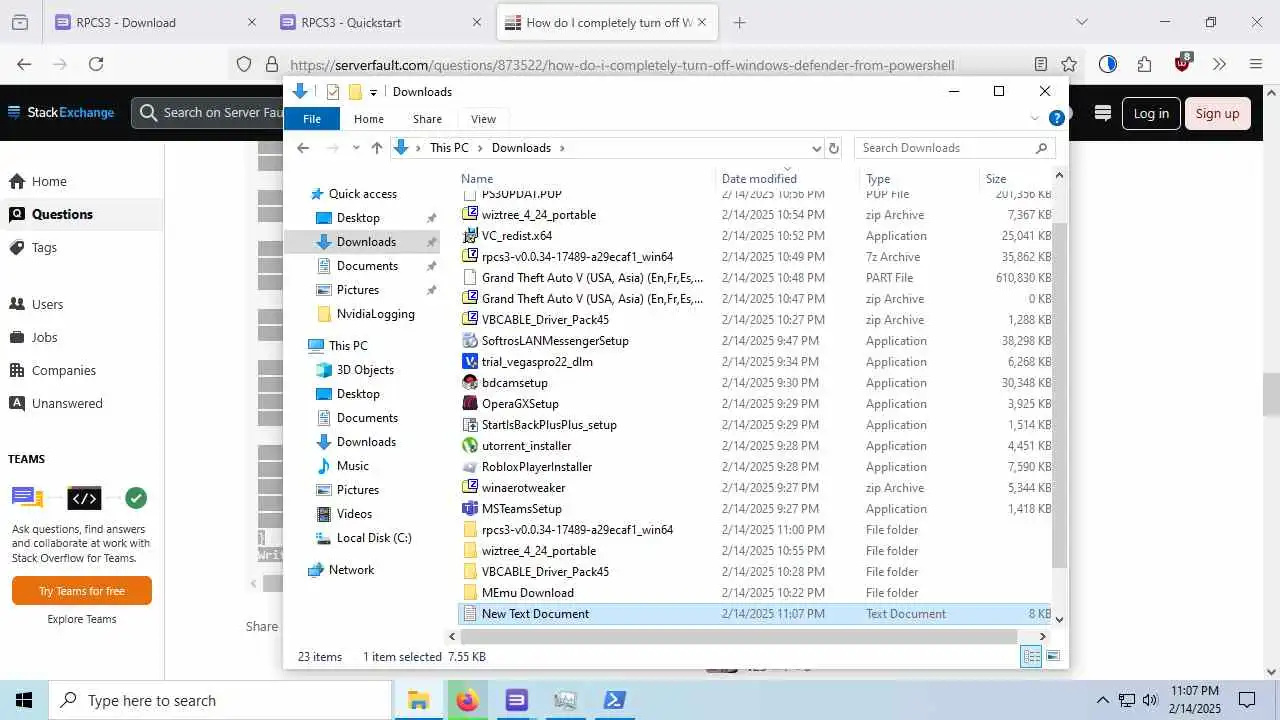Screen dimensions: 1280x720
Task: Click the Firefox bookmark star icon
Action: coord(1069,64)
